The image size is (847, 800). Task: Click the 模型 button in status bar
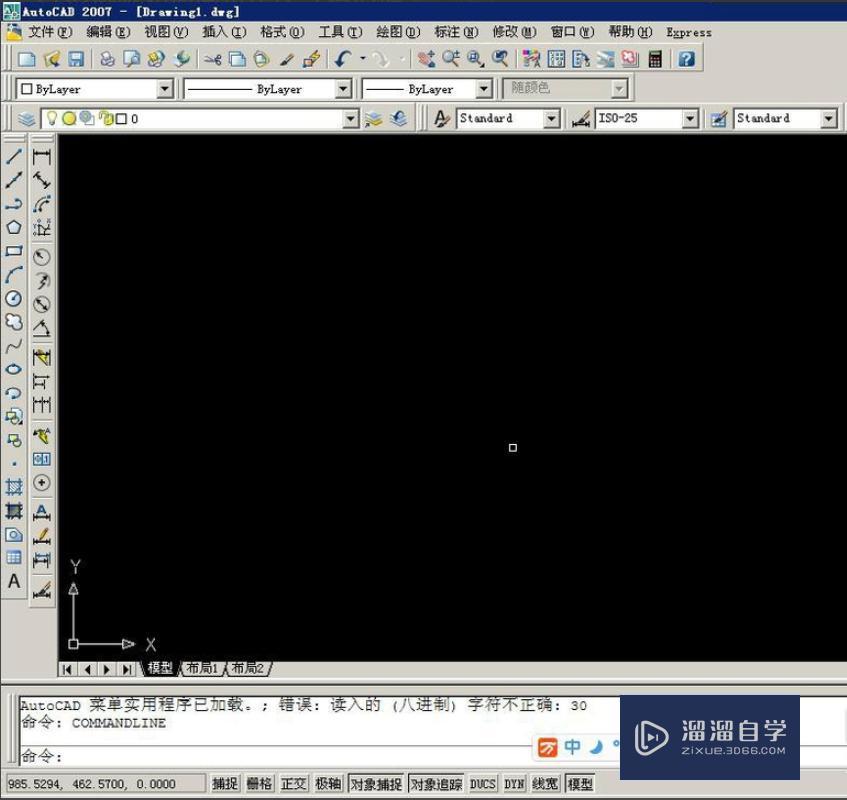pos(580,783)
